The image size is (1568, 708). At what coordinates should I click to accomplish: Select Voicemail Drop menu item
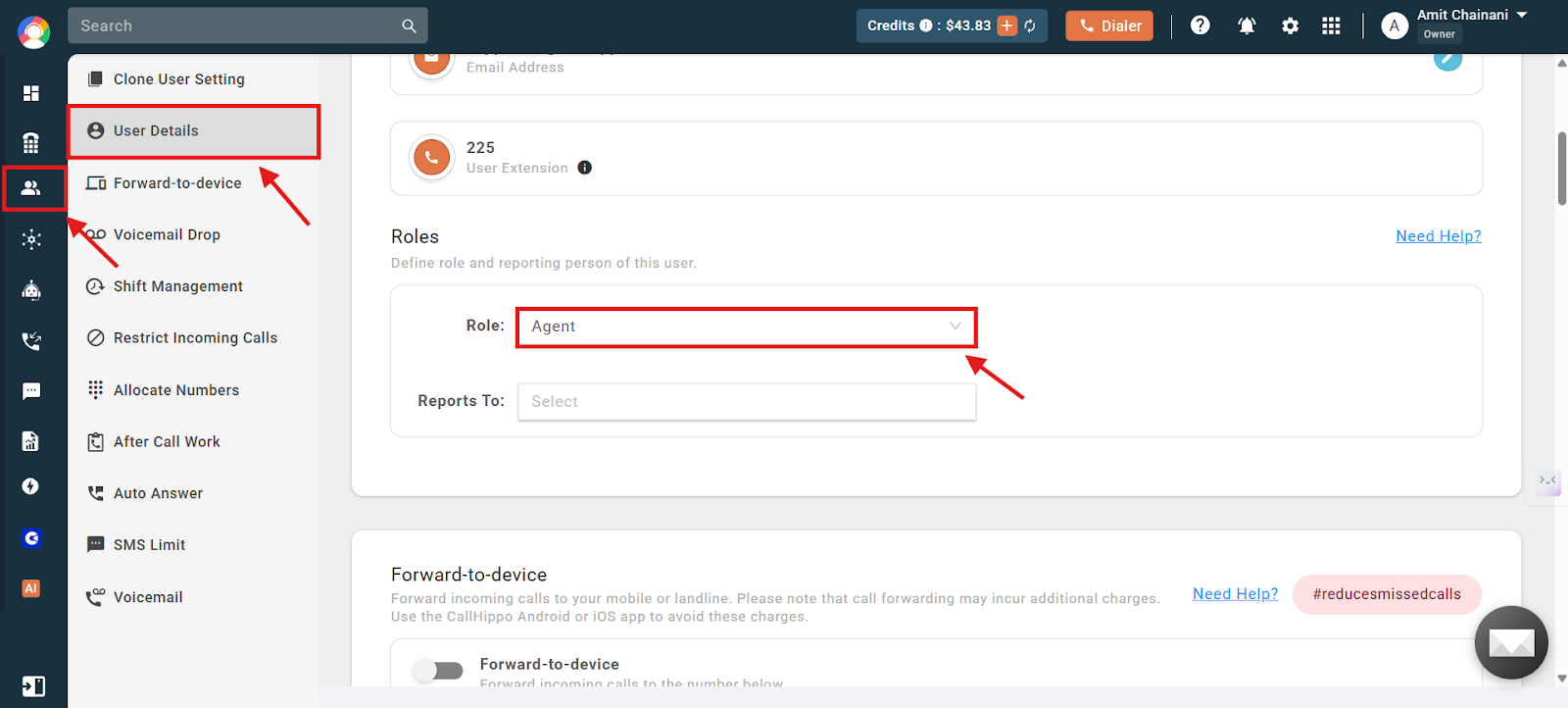(x=194, y=234)
